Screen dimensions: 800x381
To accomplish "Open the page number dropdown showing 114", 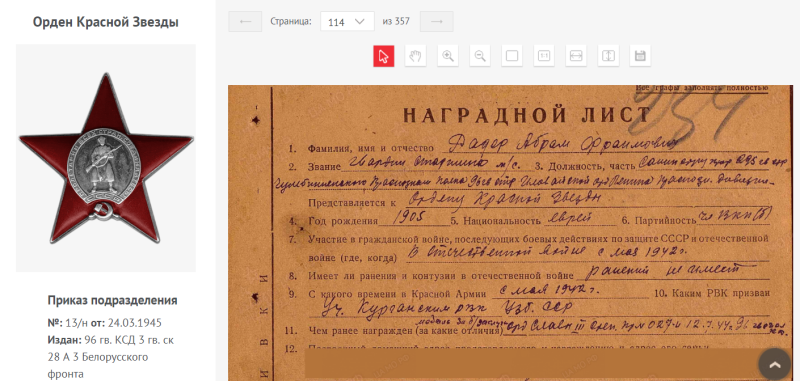I will tap(347, 21).
